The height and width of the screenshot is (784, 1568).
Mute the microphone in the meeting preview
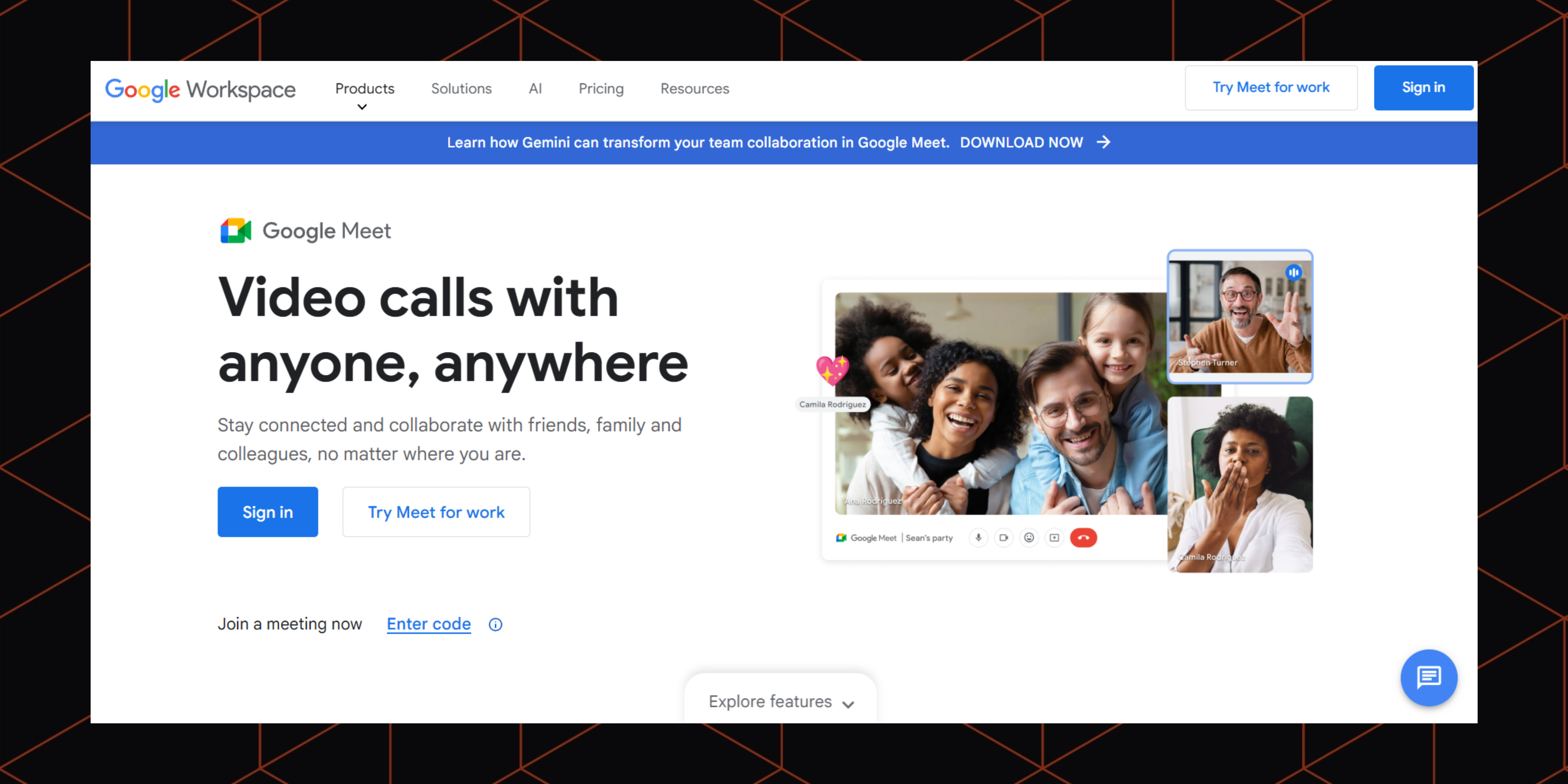(x=978, y=538)
